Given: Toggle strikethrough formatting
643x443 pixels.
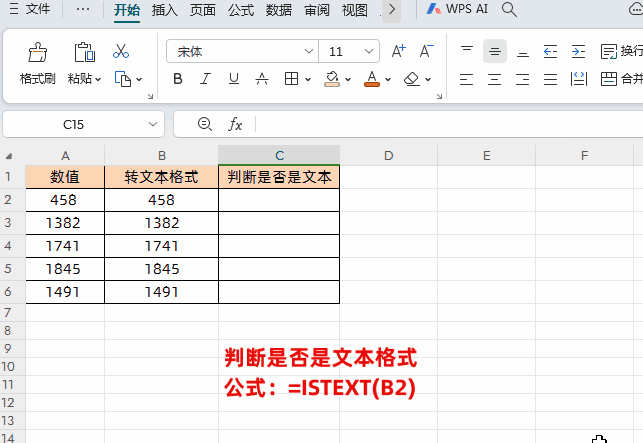Looking at the screenshot, I should coord(262,79).
